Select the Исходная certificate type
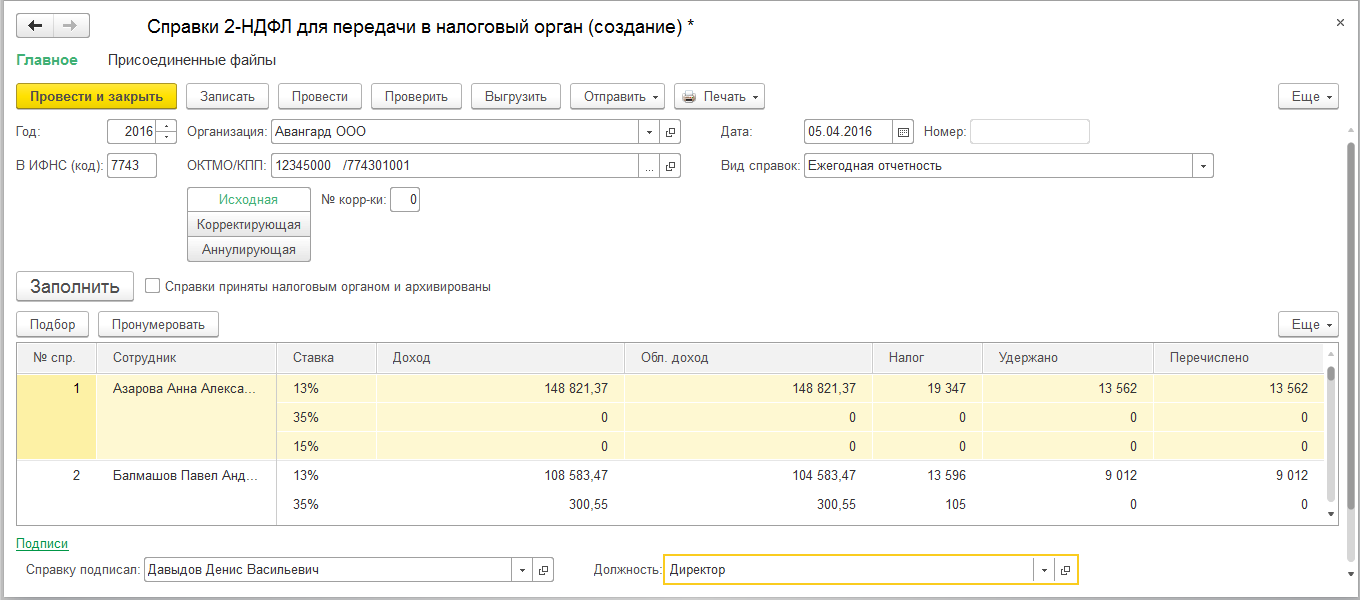 pyautogui.click(x=249, y=200)
